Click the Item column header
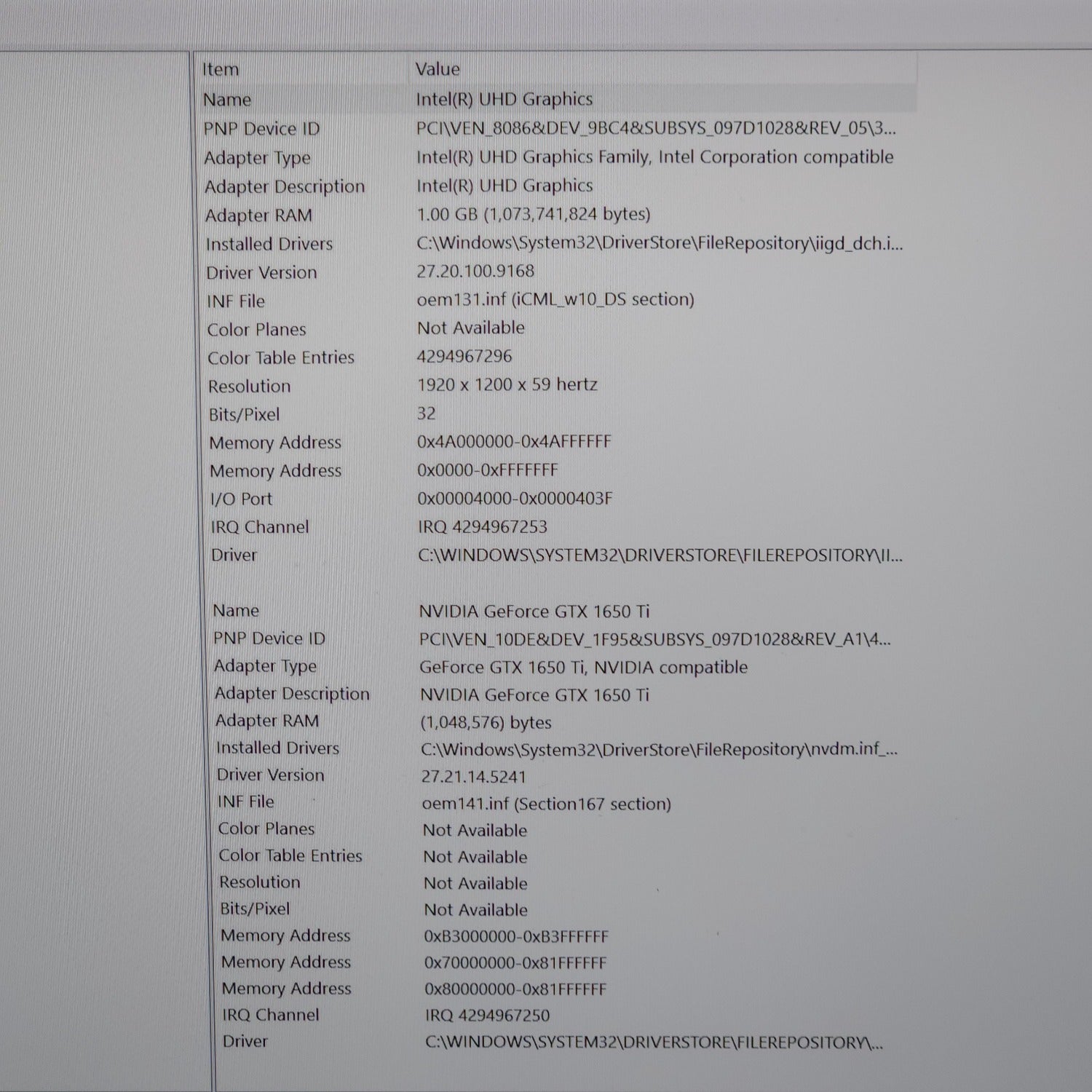1092x1092 pixels. pos(221,70)
